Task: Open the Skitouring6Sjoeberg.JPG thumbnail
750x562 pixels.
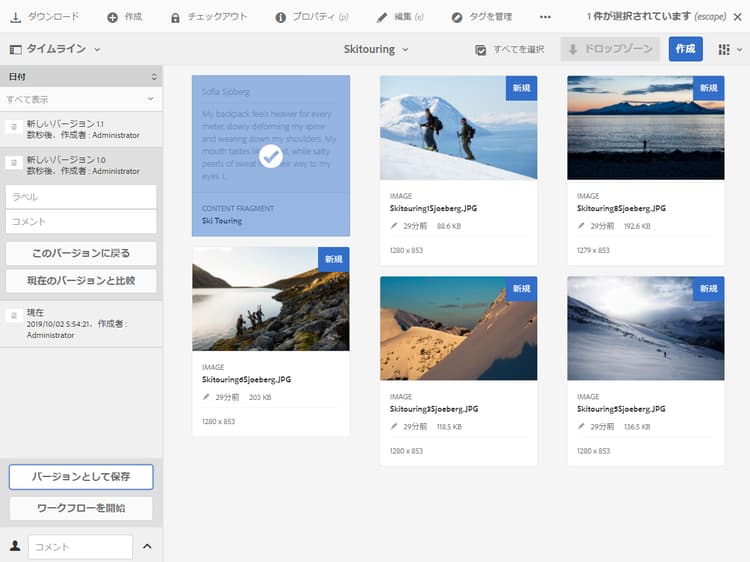Action: [271, 299]
